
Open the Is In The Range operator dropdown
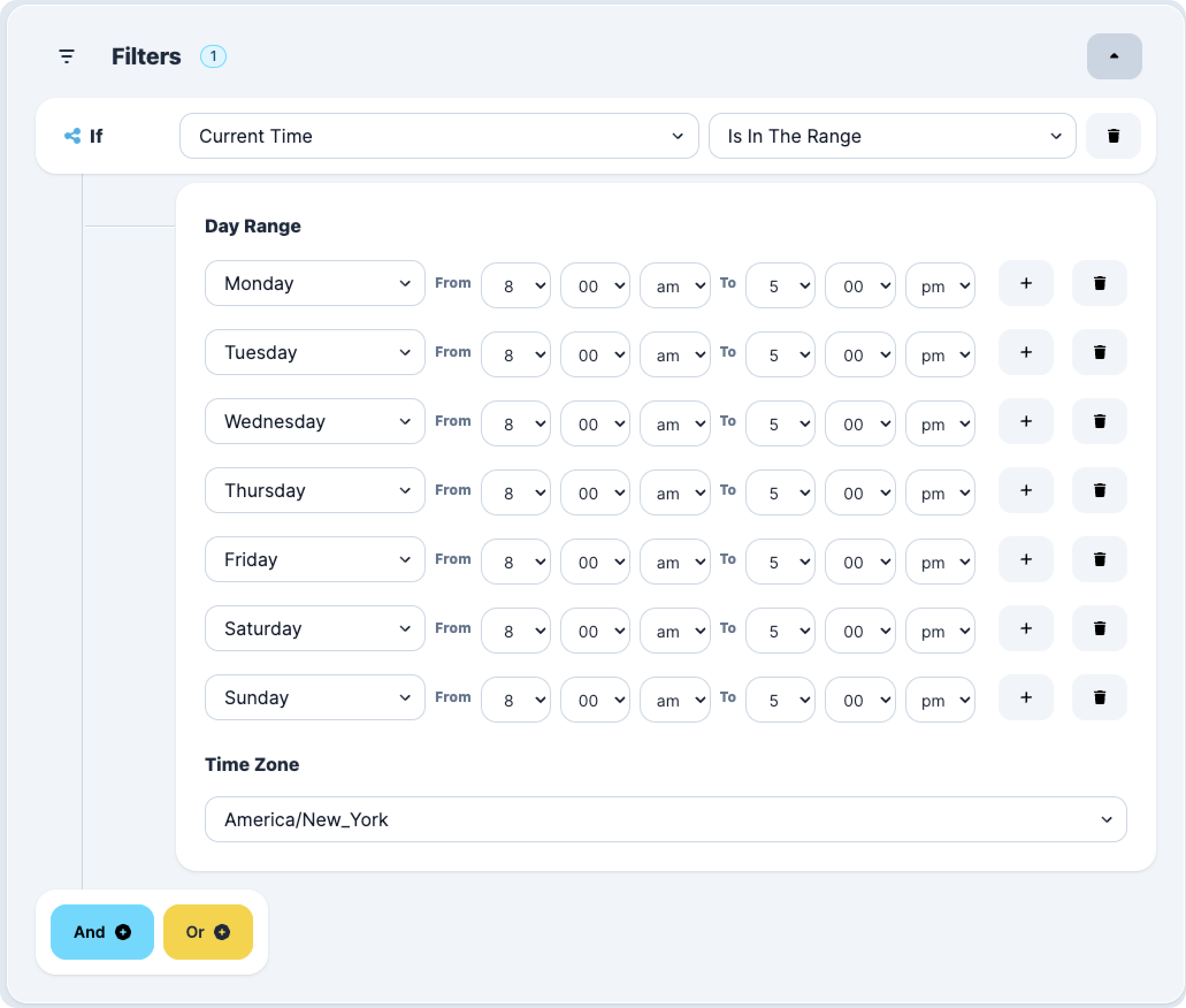[x=893, y=136]
